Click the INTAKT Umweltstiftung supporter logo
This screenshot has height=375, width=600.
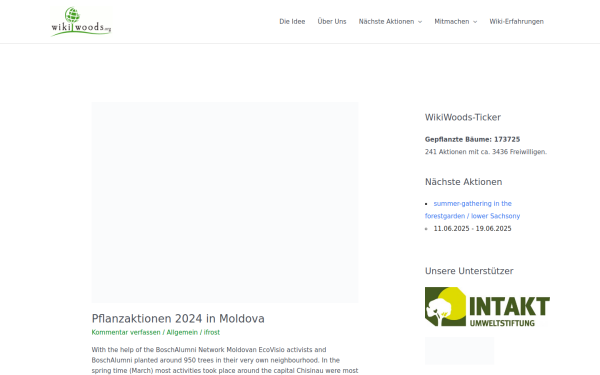click(487, 307)
